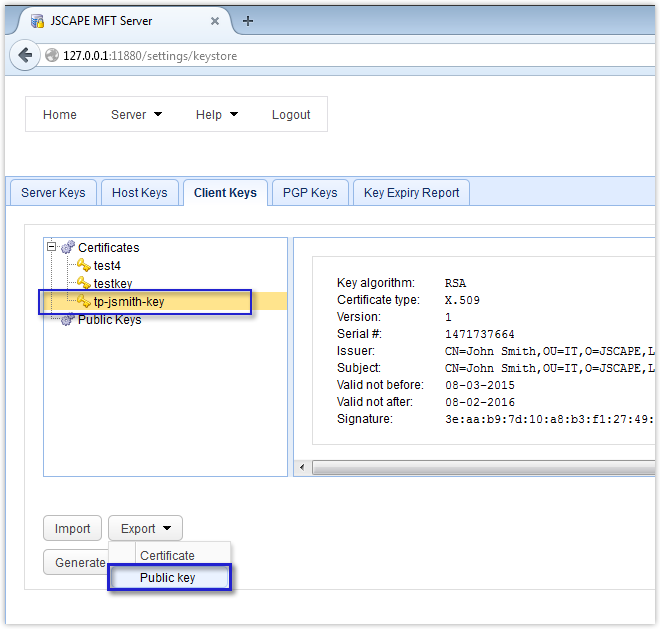Click the browser back arrow button
The image size is (660, 629).
[25, 55]
